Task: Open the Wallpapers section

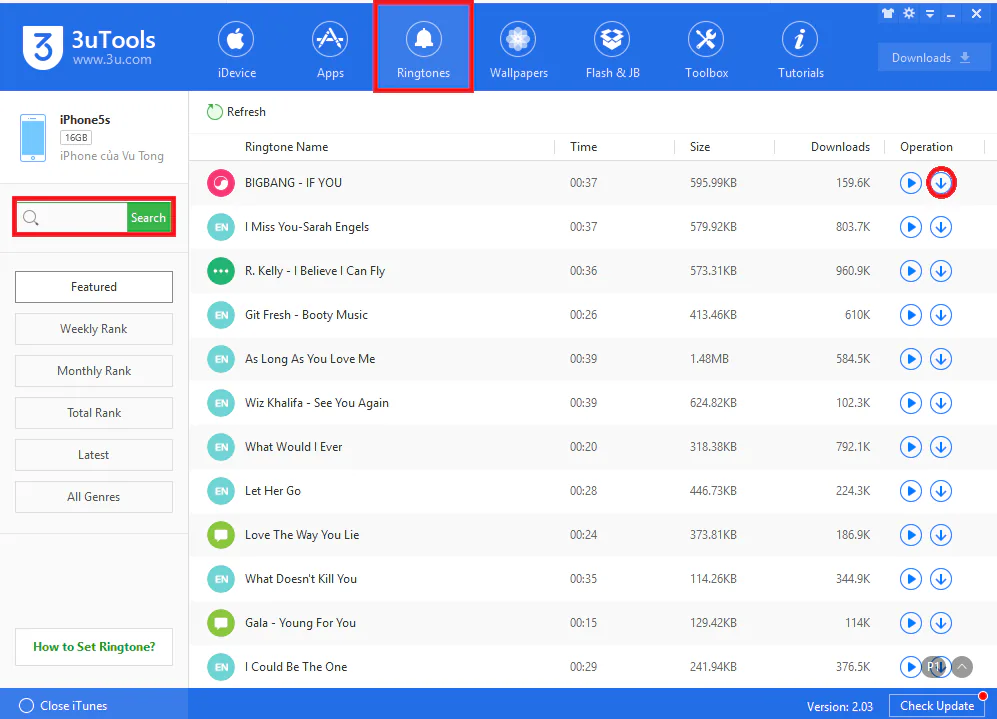Action: (x=518, y=50)
